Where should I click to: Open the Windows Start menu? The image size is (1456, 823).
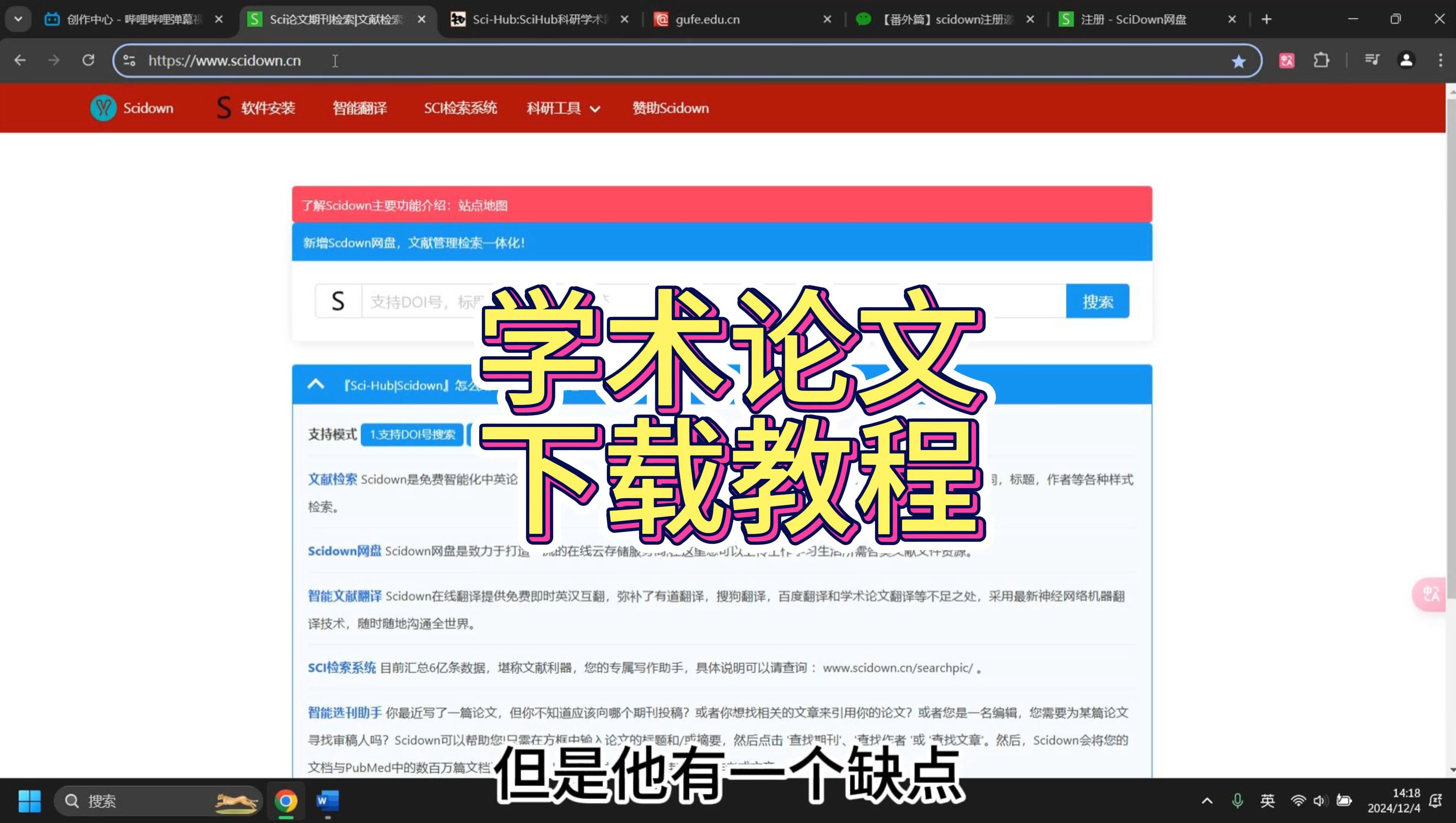tap(29, 801)
